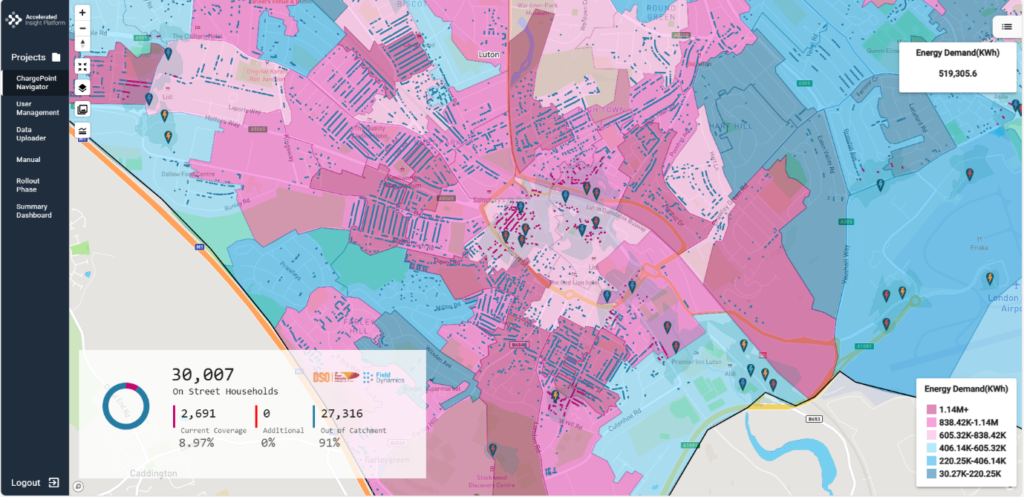Click the 1.14M+ legend swatch
The height and width of the screenshot is (497, 1024).
coord(931,409)
